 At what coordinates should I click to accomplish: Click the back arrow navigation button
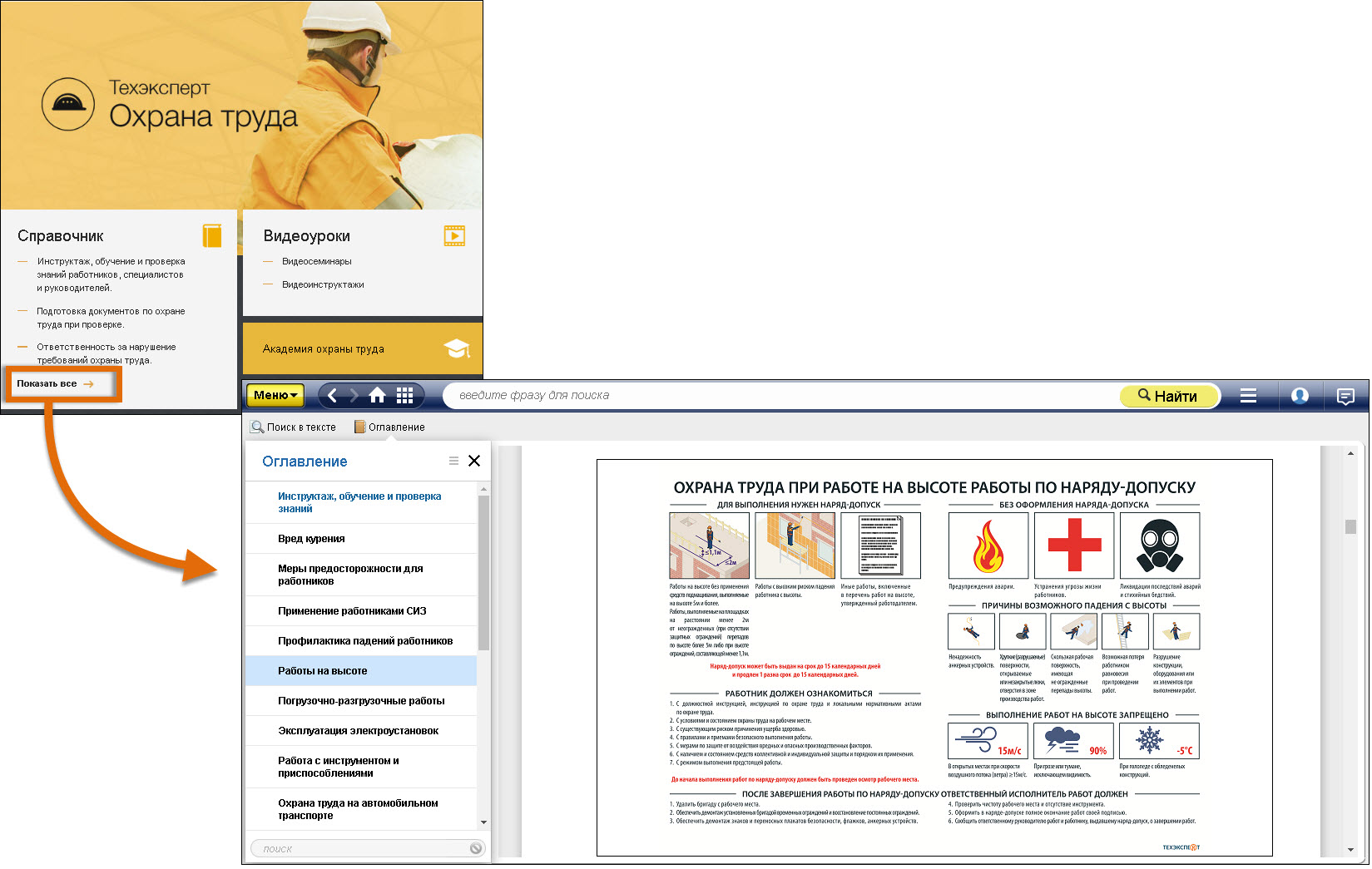[x=333, y=396]
